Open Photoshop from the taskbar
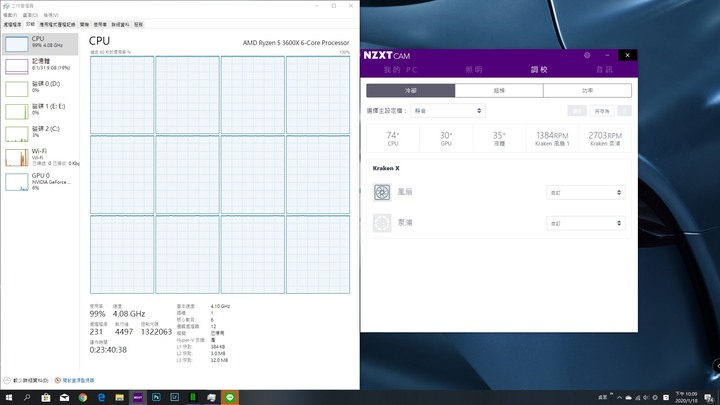 pyautogui.click(x=156, y=398)
